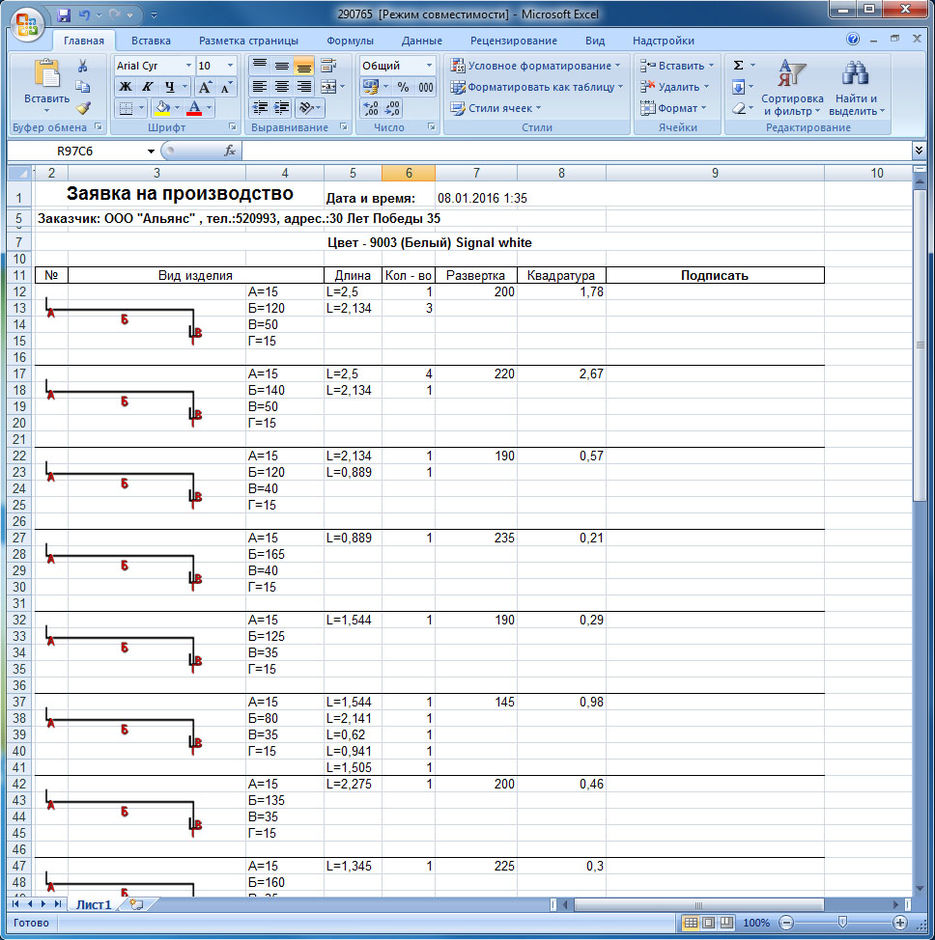Select the Лист1 sheet tab
Viewport: 935px width, 940px height.
click(93, 904)
